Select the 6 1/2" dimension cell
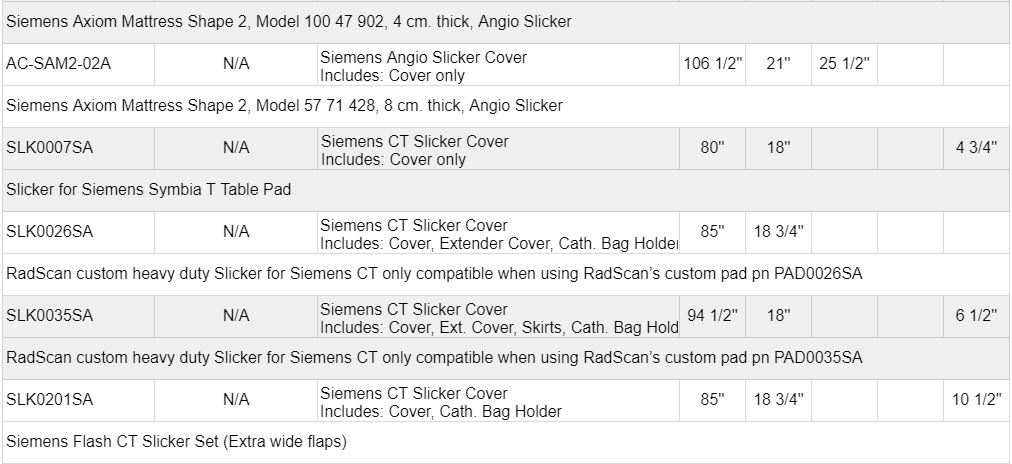 977,316
